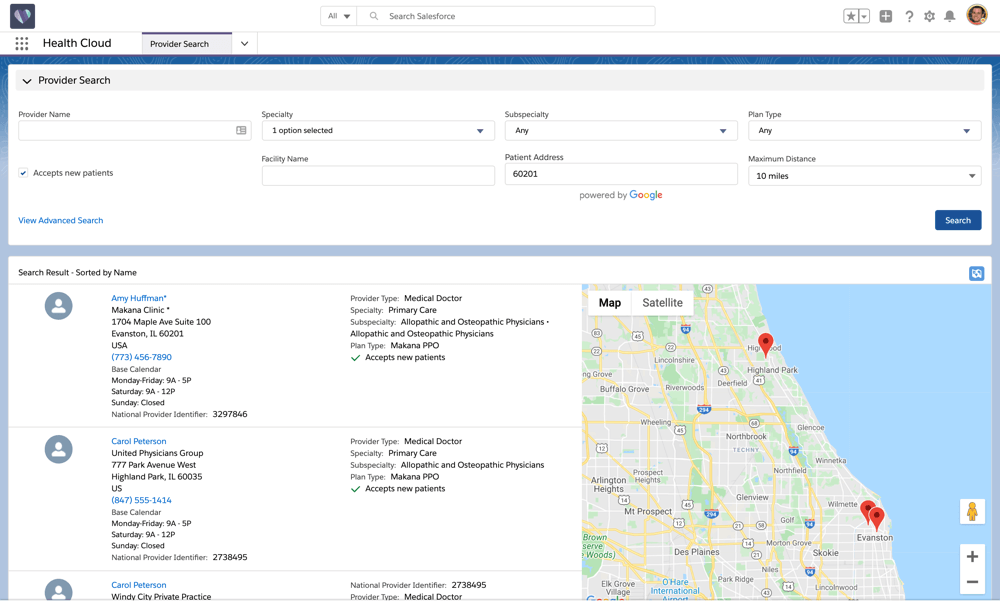Image resolution: width=1000 pixels, height=601 pixels.
Task: Open the navigation tab dropdown chevron
Action: [244, 44]
